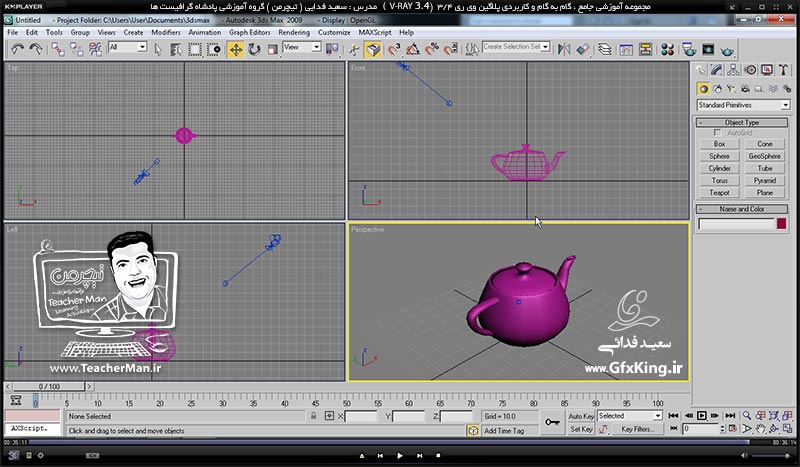This screenshot has height=467, width=800.
Task: Switch to the Utilities hammer panel
Action: (783, 70)
